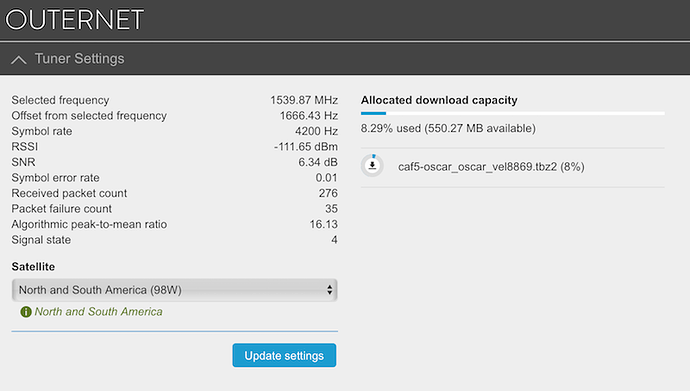Click the Symbol rate 4200 Hz value
The image size is (690, 391).
[x=316, y=131]
